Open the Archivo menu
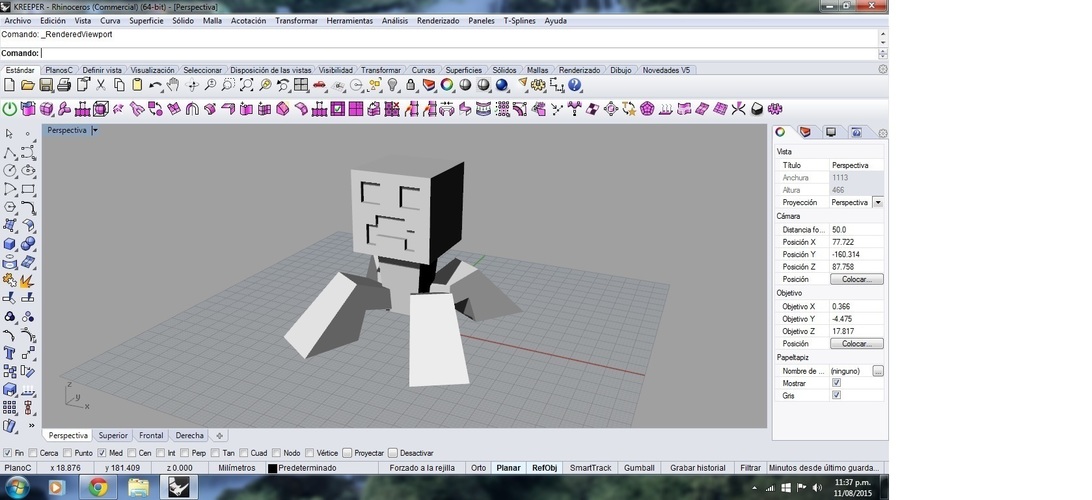This screenshot has width=1092, height=500. (x=17, y=21)
